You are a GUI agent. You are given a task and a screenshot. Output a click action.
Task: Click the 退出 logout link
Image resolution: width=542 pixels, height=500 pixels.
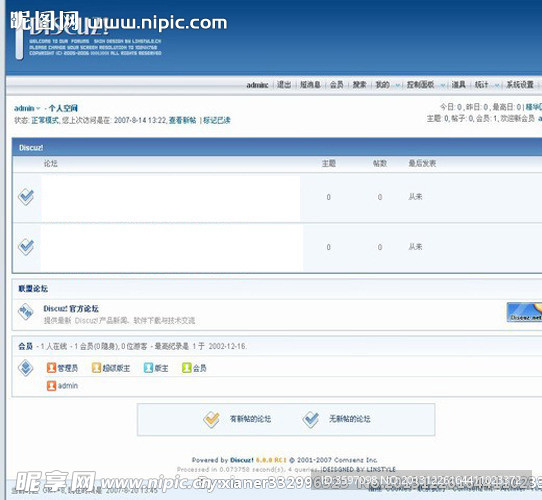tap(284, 85)
